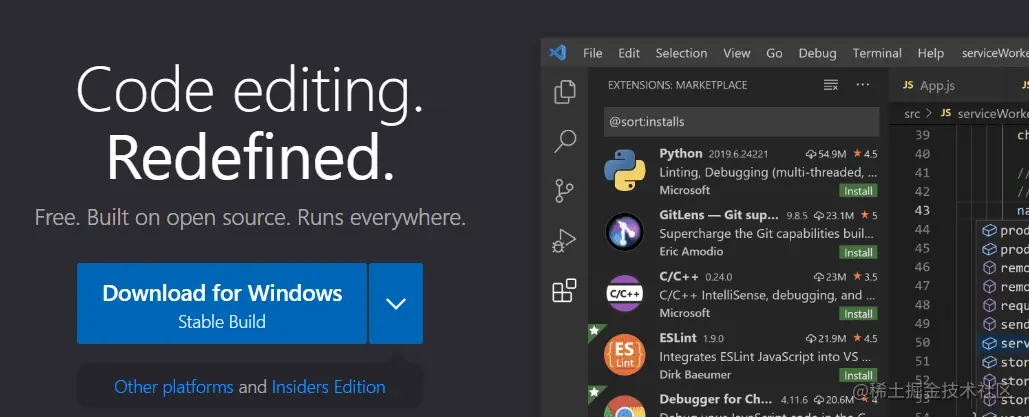Click the @sort:installs search field
The image size is (1029, 417).
[x=742, y=121]
